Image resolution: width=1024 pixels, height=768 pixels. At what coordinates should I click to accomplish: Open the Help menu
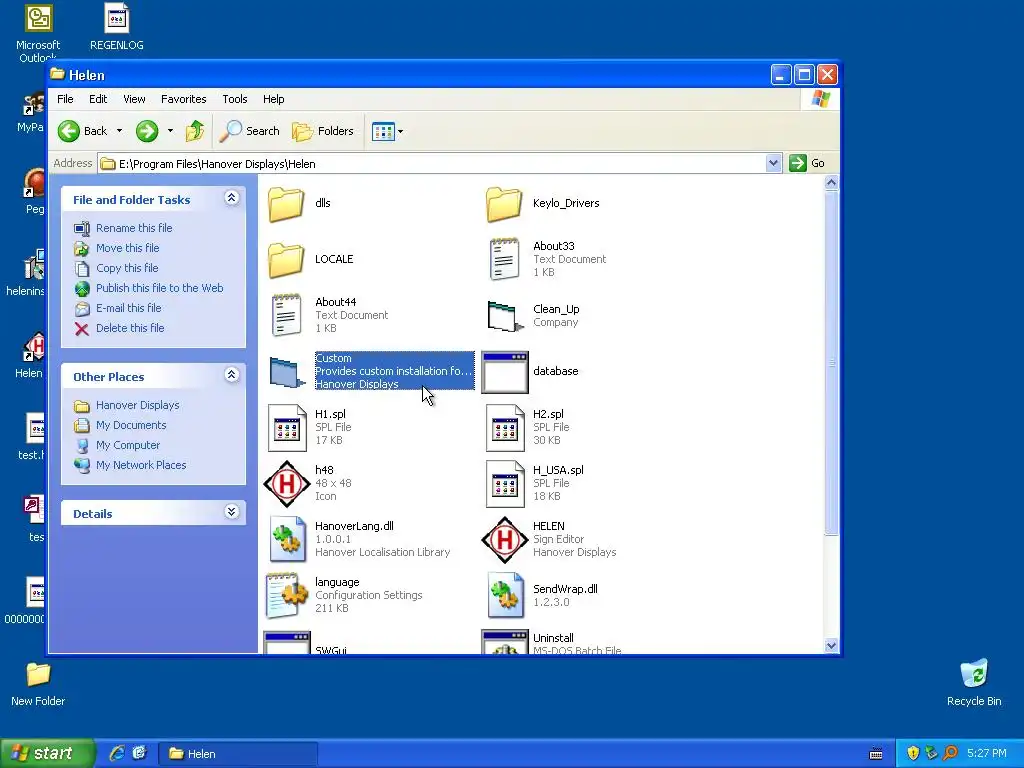(274, 99)
